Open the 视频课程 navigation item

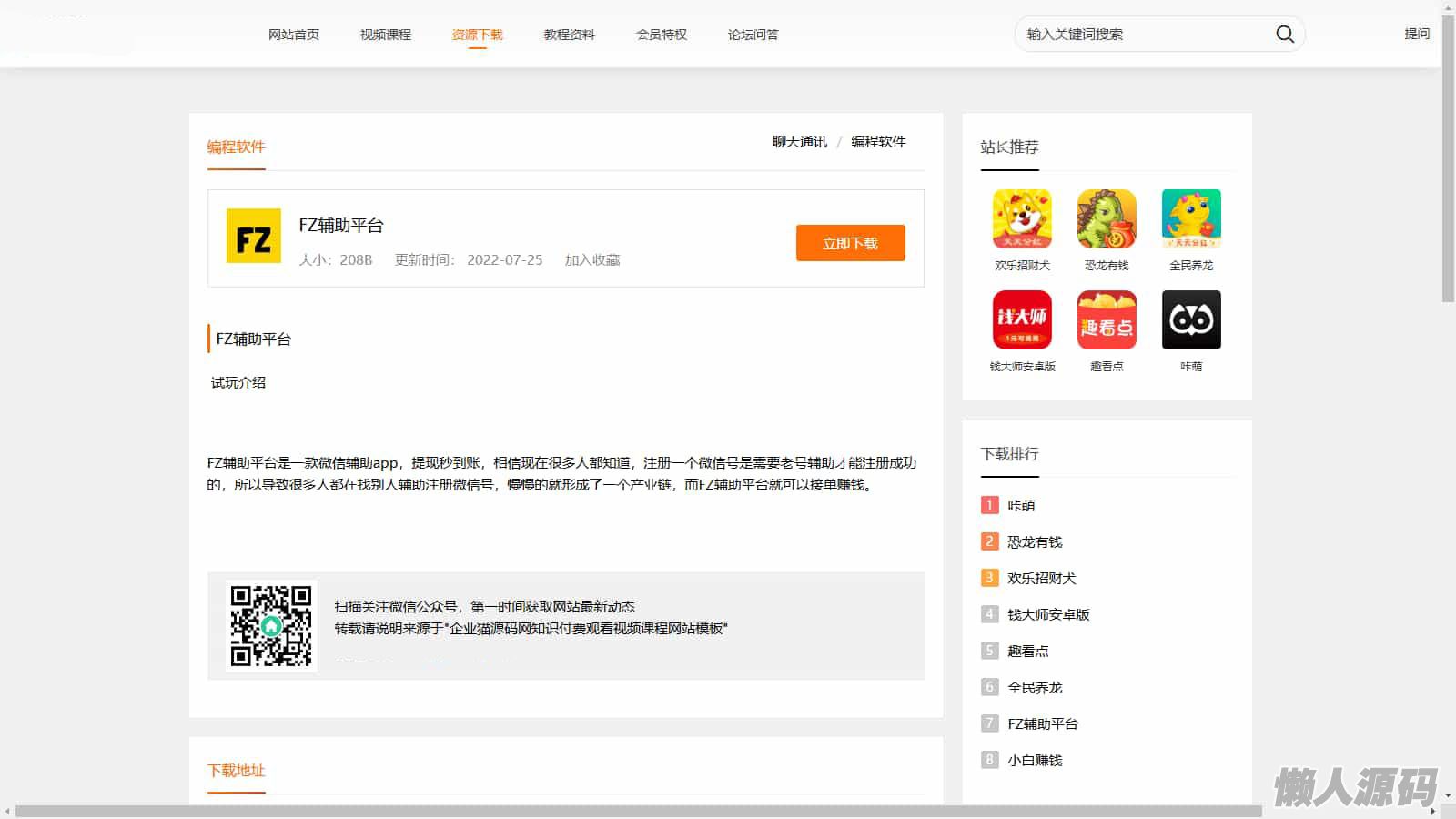[386, 35]
